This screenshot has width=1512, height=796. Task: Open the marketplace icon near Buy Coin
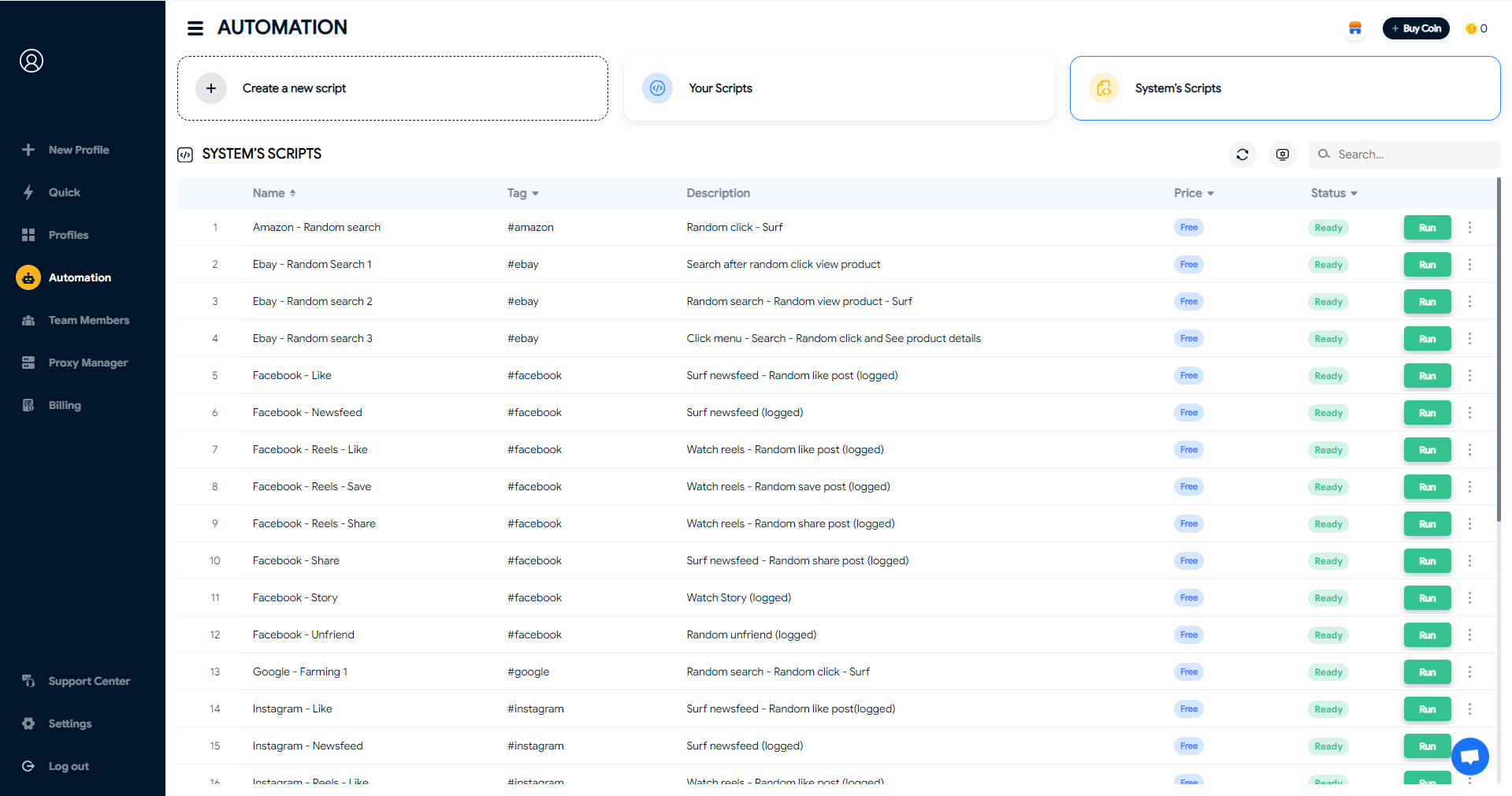coord(1354,28)
